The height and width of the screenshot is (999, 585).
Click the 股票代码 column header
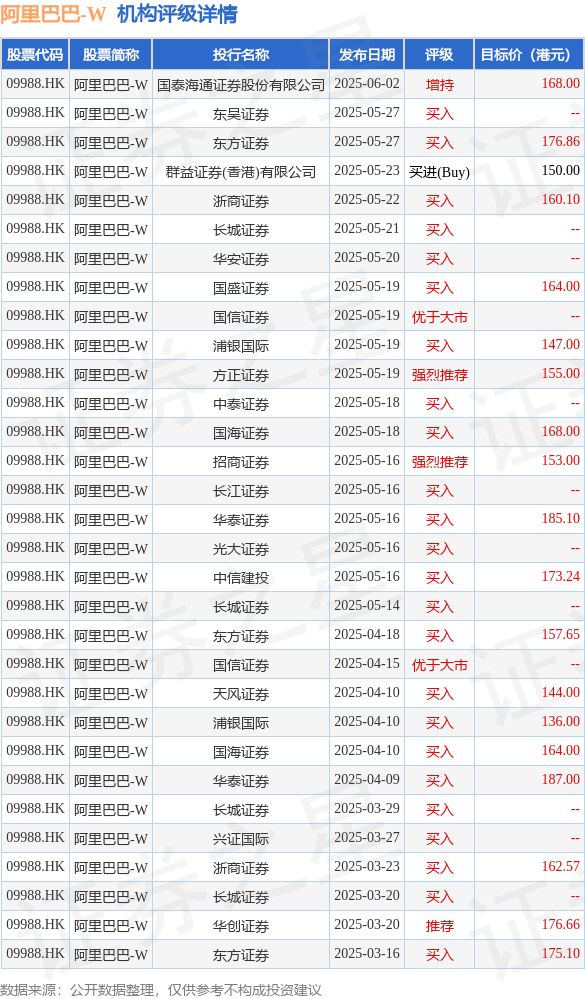click(35, 55)
